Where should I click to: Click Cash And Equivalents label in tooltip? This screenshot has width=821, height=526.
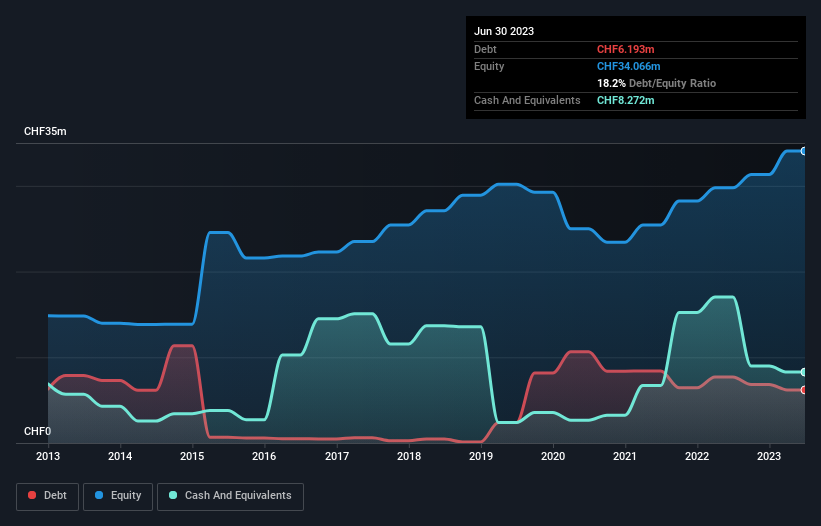click(x=527, y=100)
